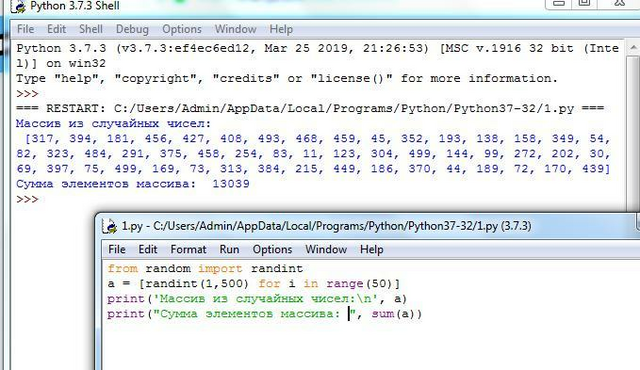
Task: Click the Python Shell window icon
Action: (18, 7)
